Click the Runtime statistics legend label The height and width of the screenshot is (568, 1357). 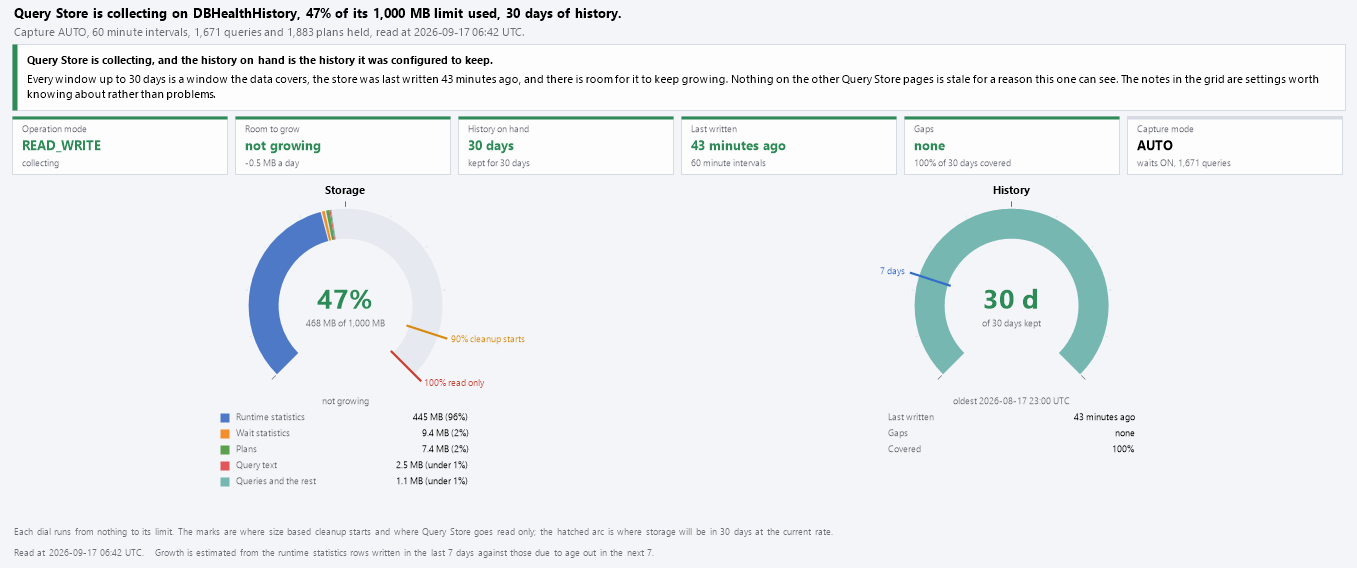[x=270, y=417]
